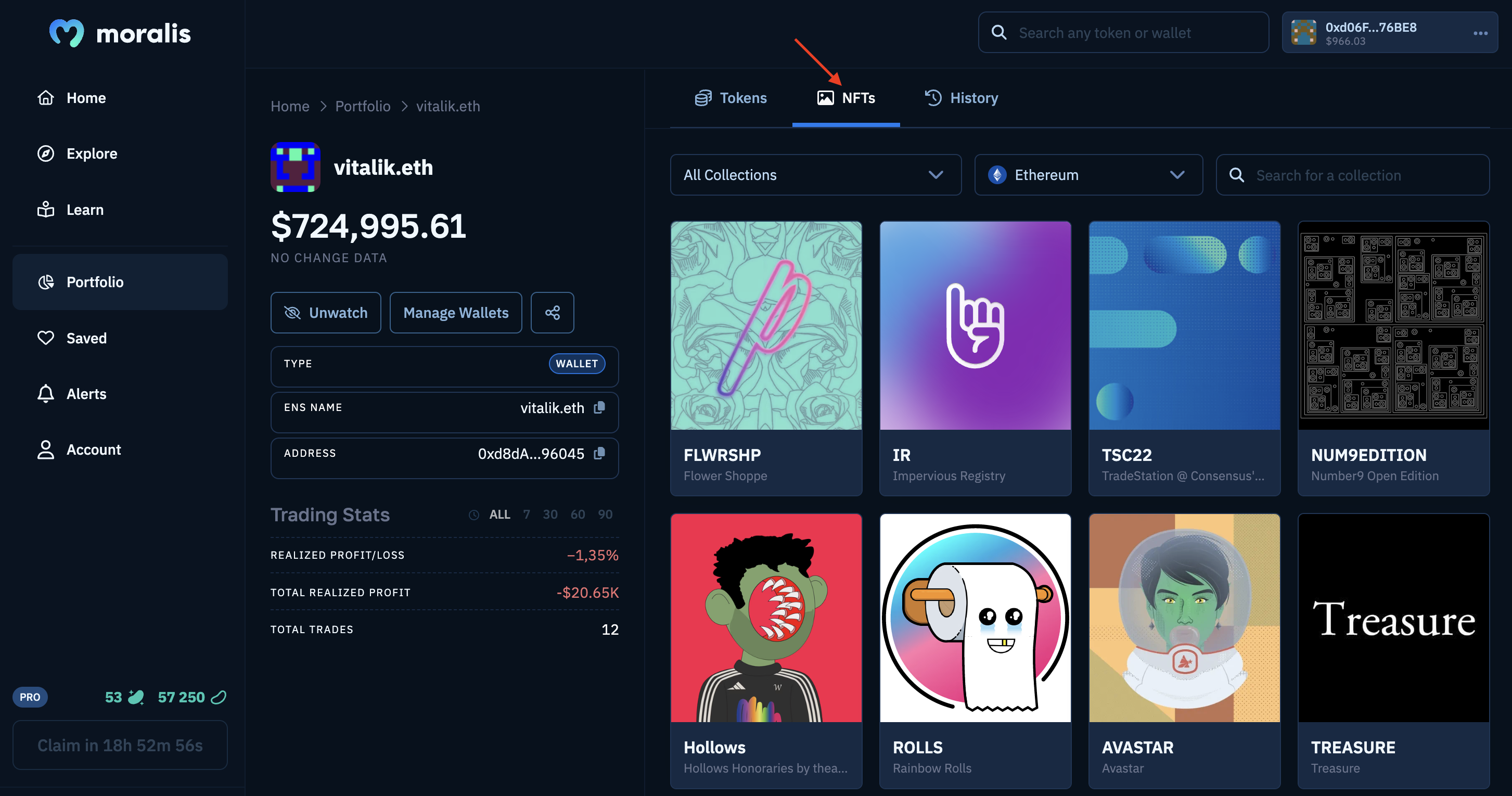The image size is (1512, 796).
Task: Click the collection search magnifier icon
Action: click(1237, 175)
